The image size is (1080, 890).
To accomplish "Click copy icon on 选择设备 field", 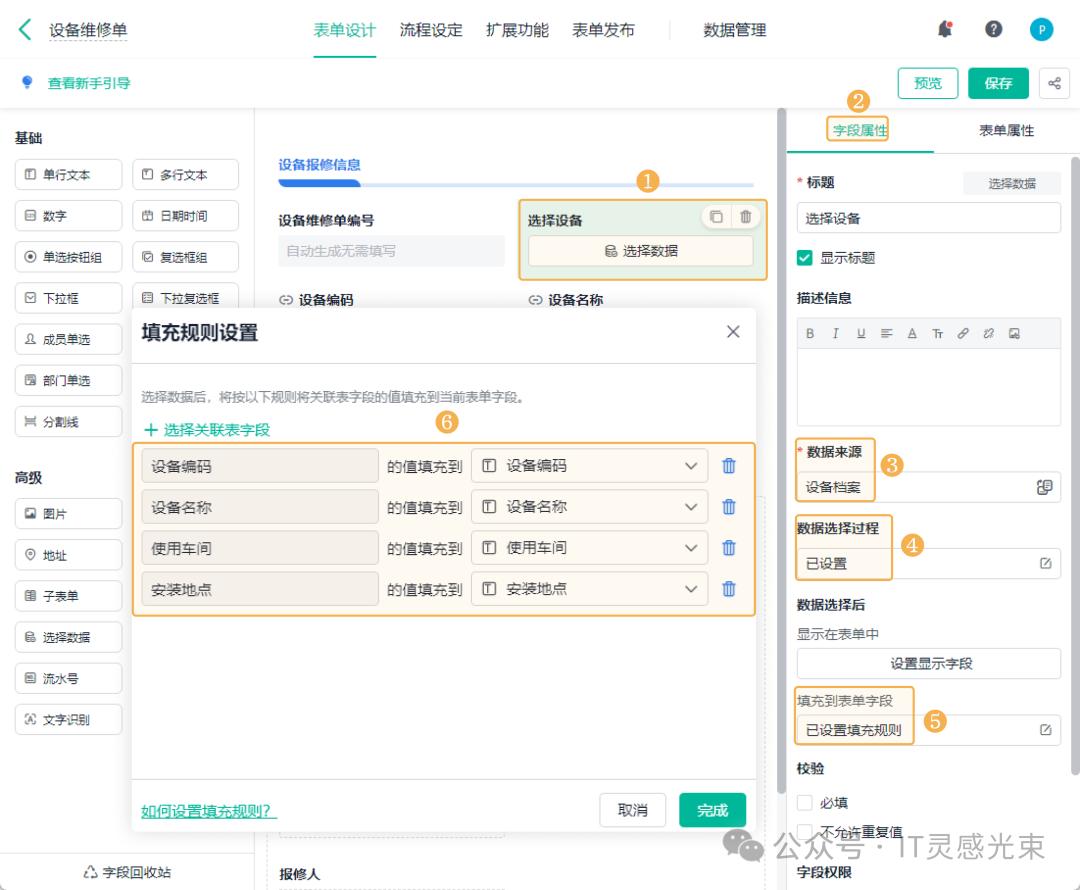I will (x=716, y=216).
